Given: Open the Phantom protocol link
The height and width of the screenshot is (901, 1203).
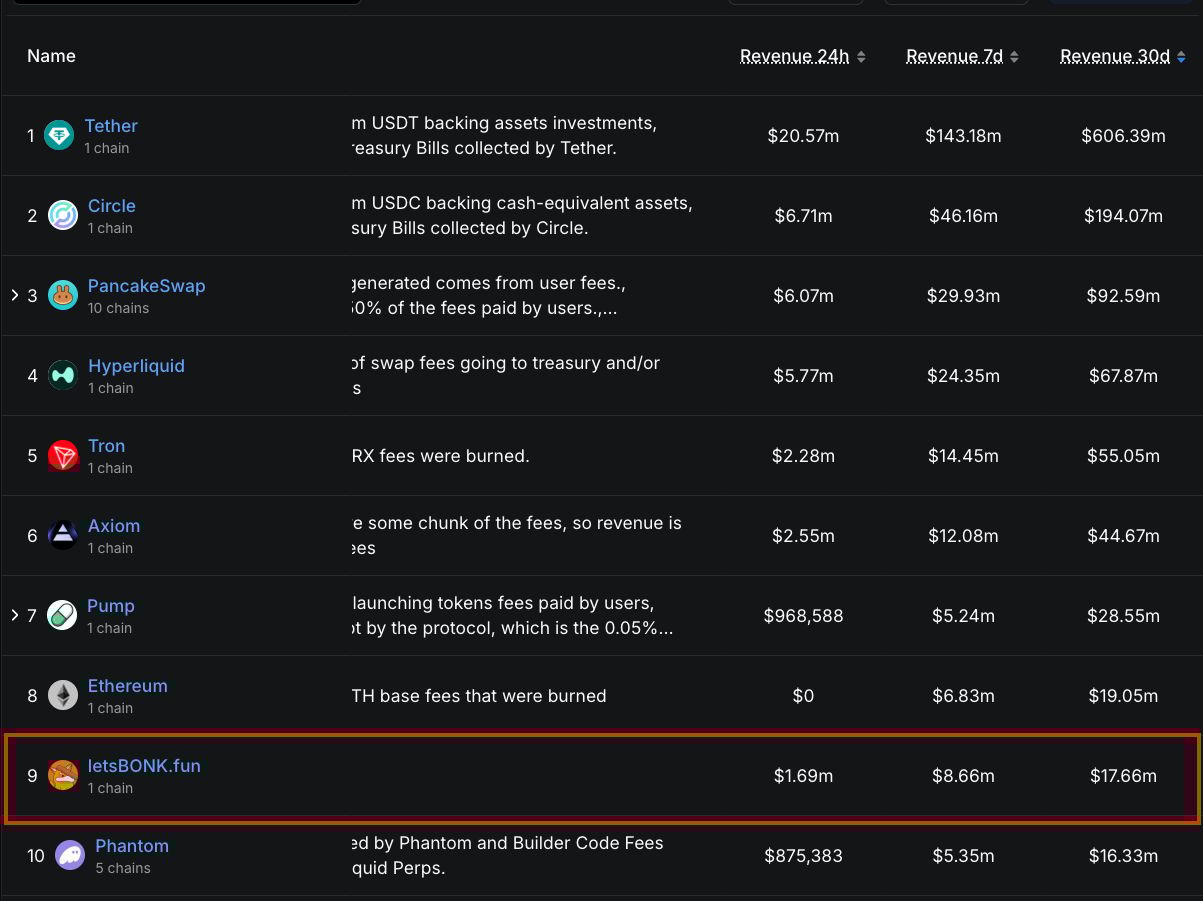Looking at the screenshot, I should [132, 846].
